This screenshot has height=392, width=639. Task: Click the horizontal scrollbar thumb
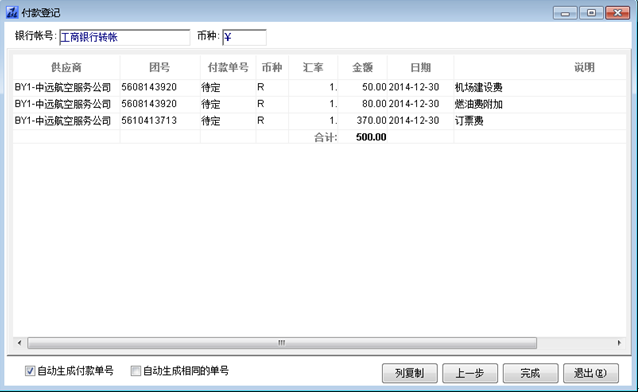(x=282, y=343)
